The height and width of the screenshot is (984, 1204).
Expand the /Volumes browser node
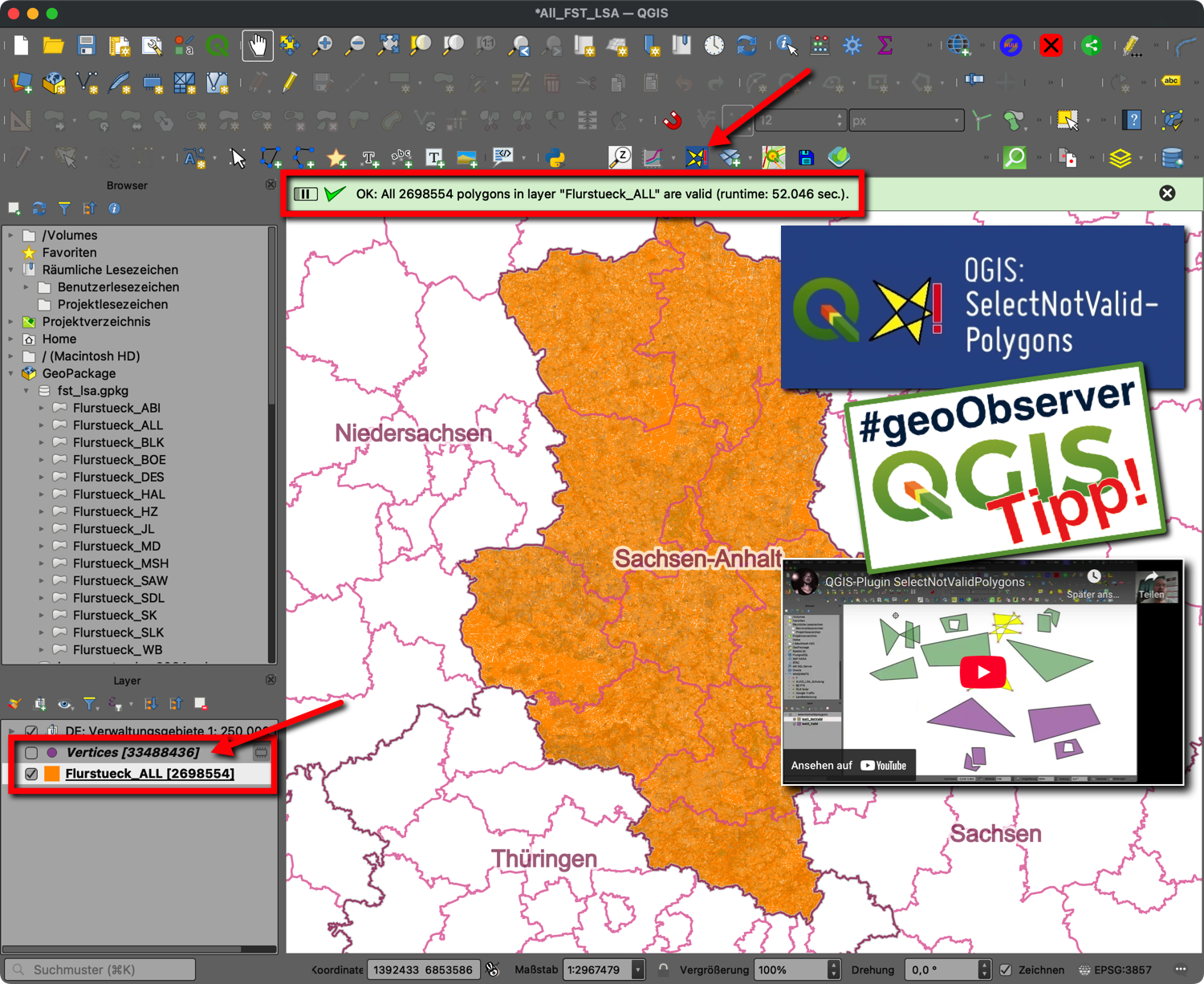[11, 235]
